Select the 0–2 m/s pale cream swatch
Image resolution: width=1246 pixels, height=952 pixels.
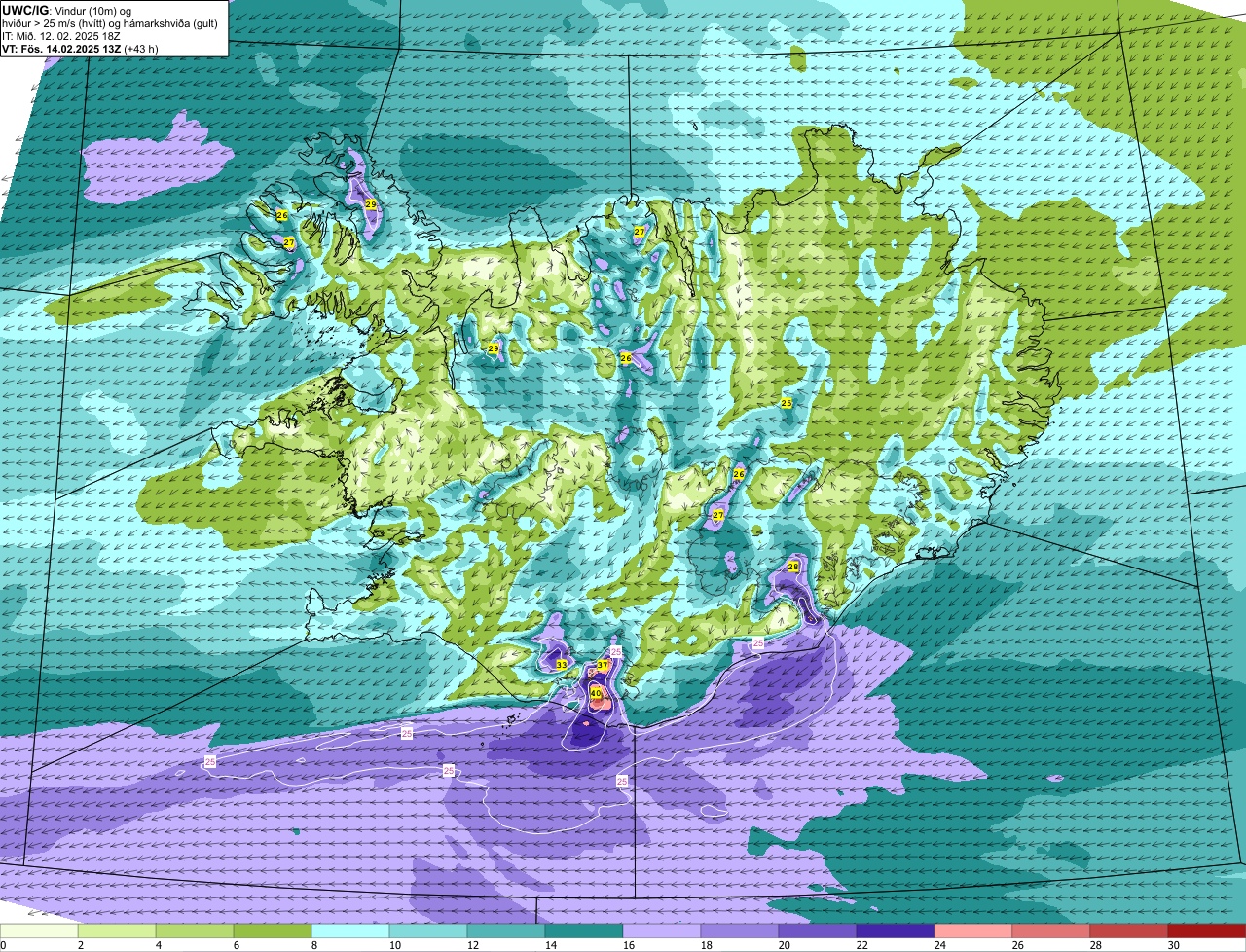tap(39, 932)
